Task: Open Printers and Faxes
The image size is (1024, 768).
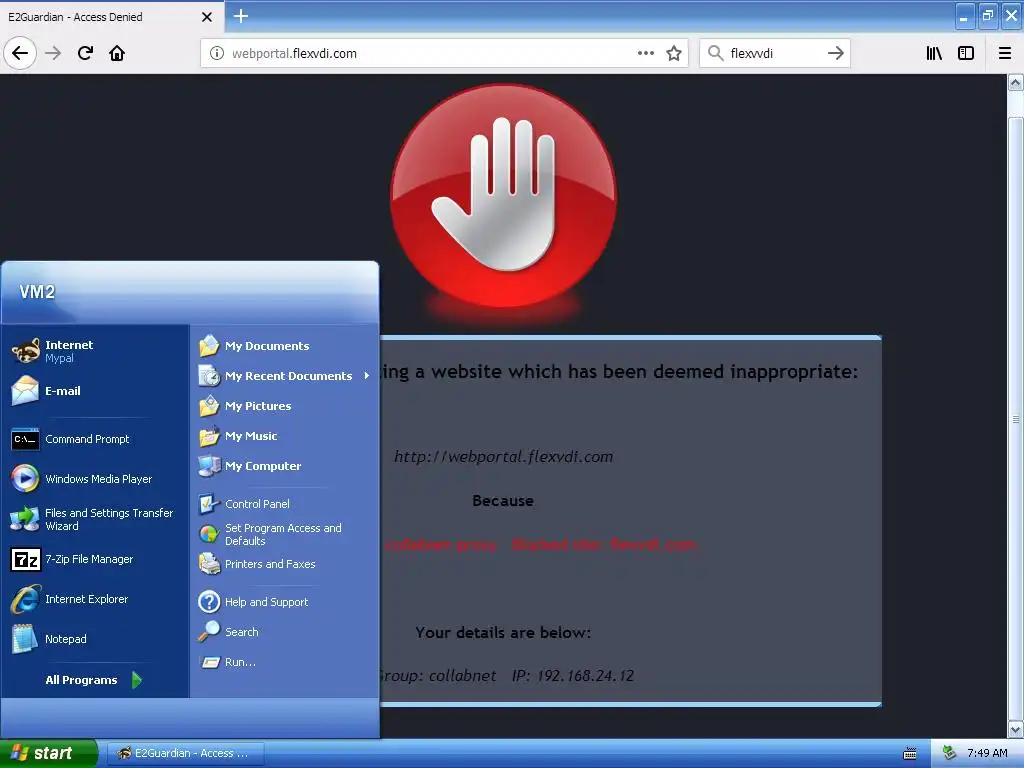Action: point(284,564)
